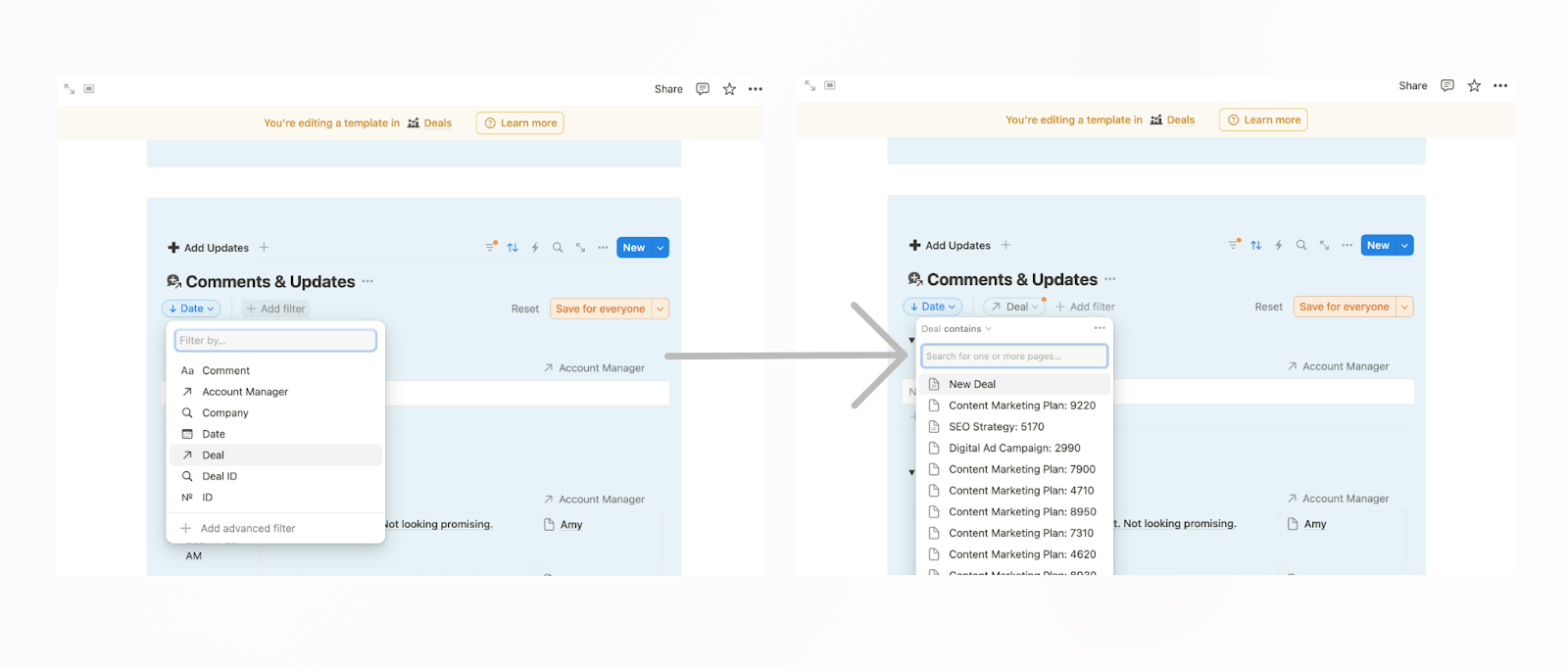Viewport: 1568px width, 670px height.
Task: Open database options dots in left toolbar
Action: click(x=603, y=248)
